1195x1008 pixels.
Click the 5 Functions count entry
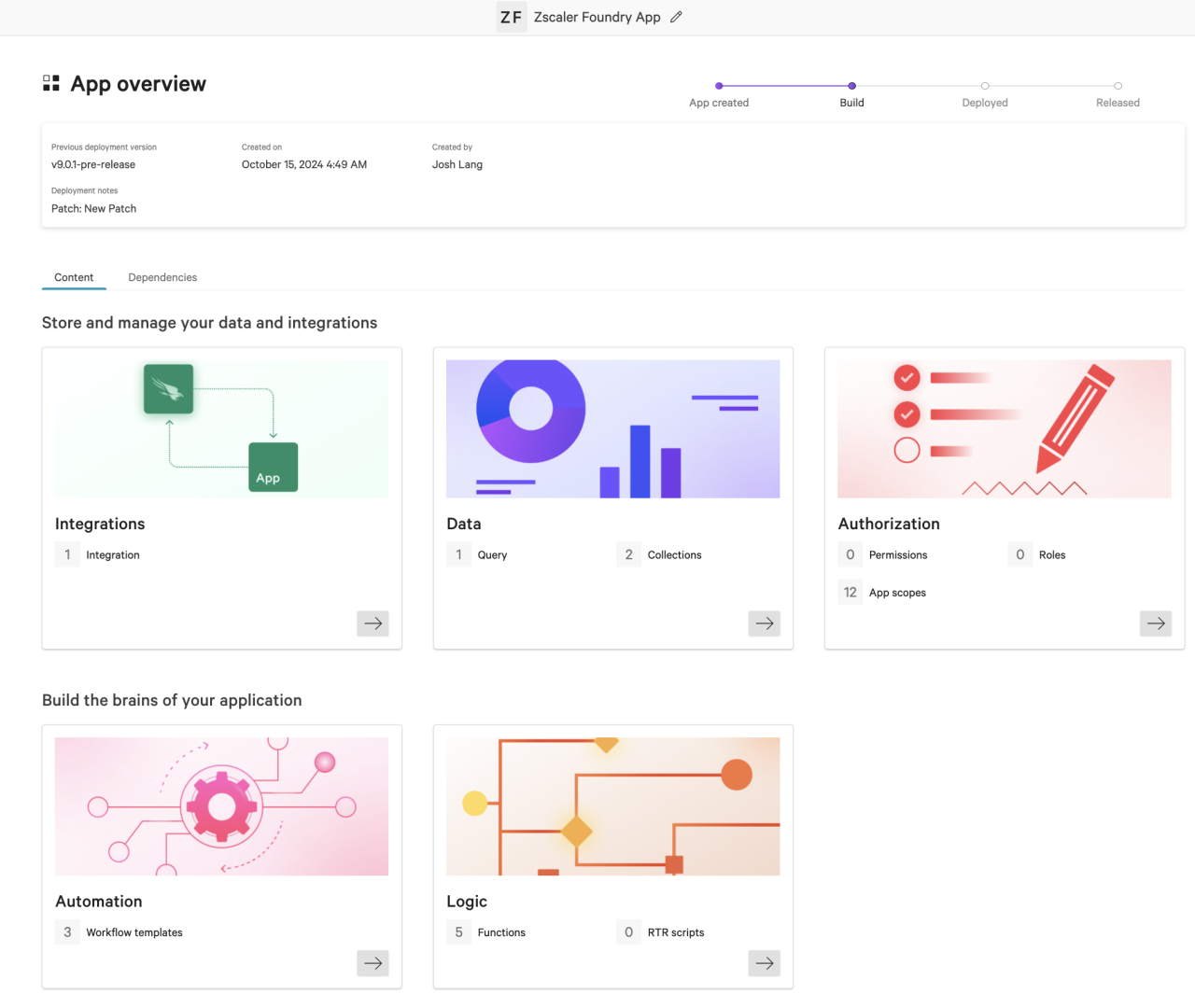click(486, 932)
